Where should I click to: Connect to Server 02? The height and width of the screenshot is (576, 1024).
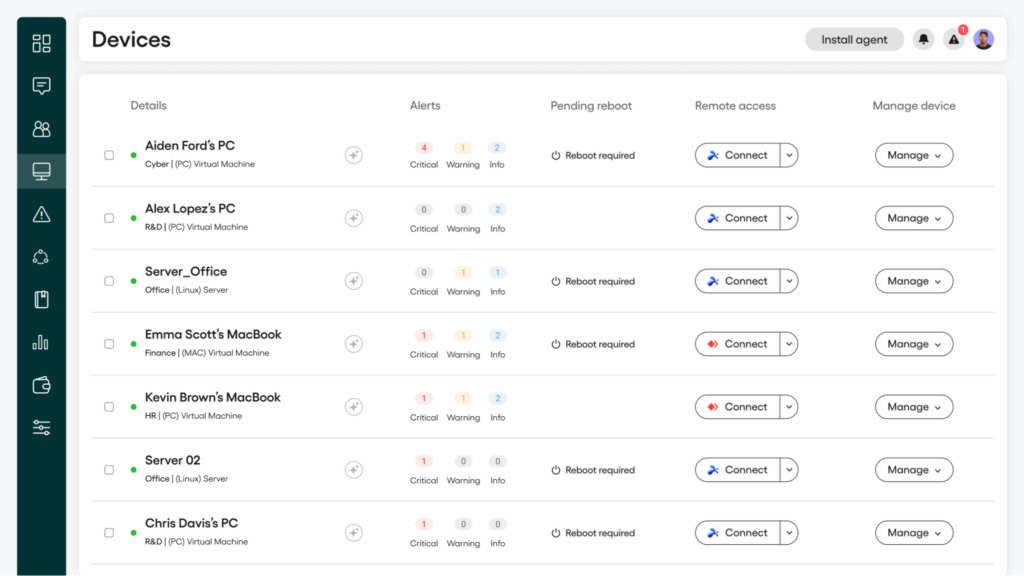pyautogui.click(x=737, y=470)
